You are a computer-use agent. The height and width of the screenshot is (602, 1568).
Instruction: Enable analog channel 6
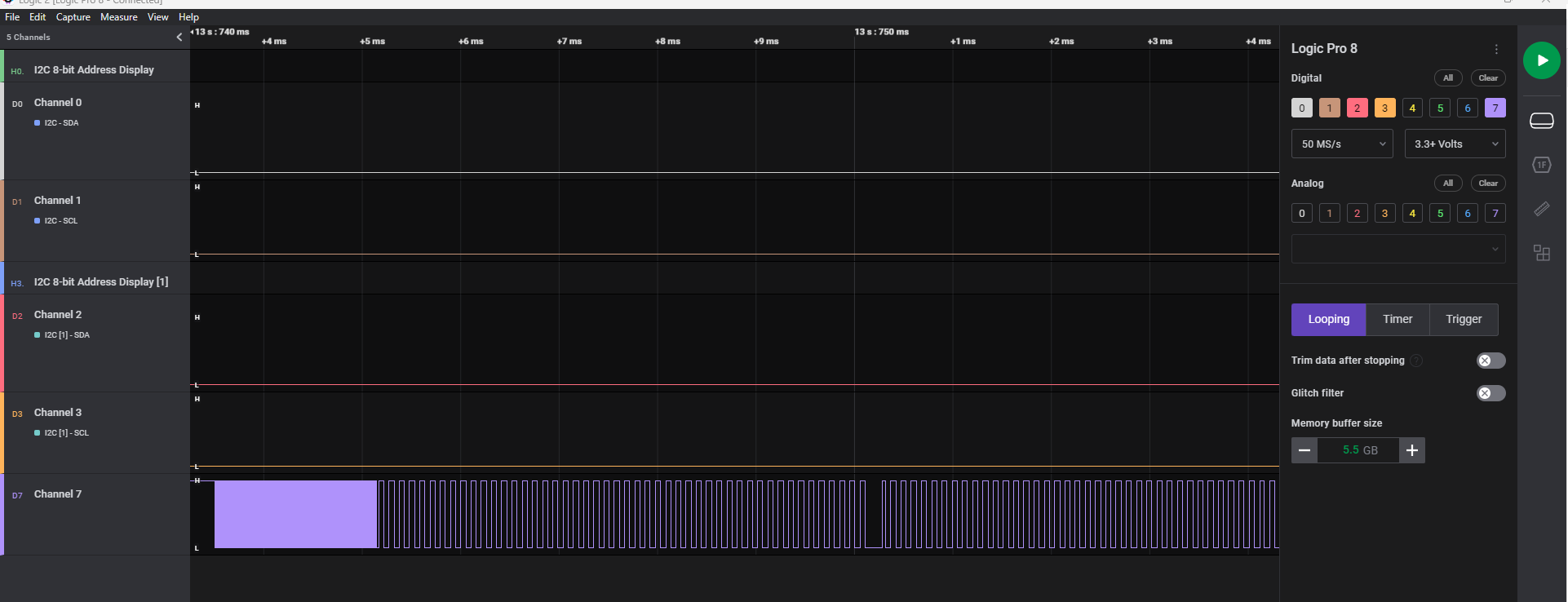point(1468,213)
